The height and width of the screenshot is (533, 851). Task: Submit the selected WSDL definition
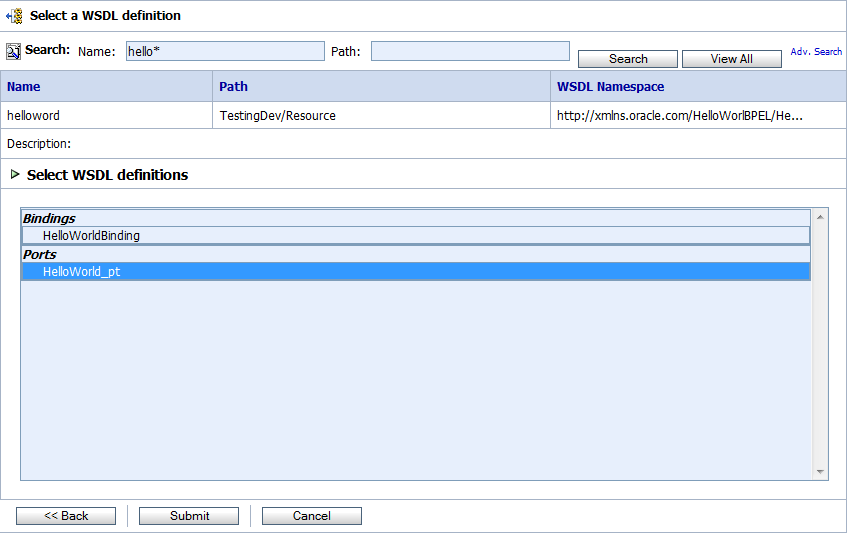(189, 516)
